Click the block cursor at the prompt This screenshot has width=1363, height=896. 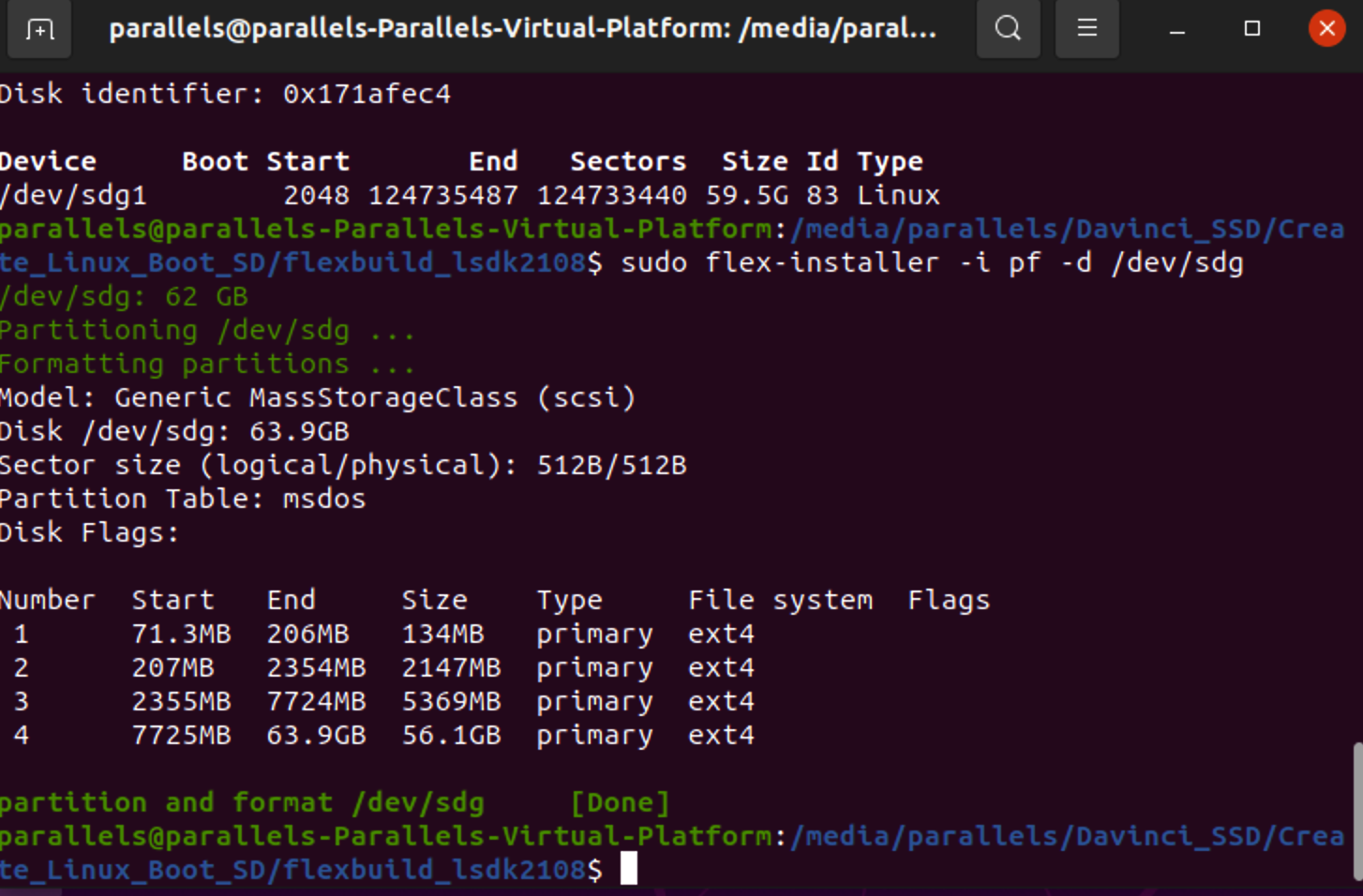[628, 869]
